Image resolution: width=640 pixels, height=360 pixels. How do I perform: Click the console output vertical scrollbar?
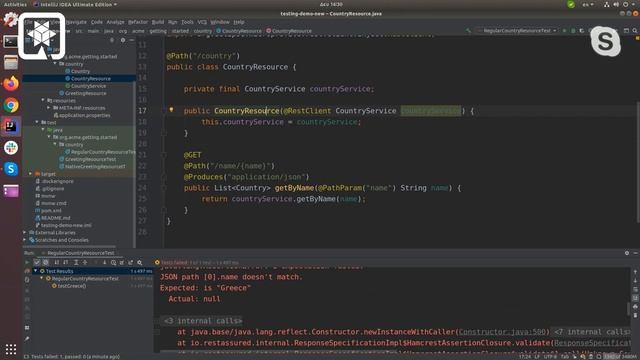[629, 309]
